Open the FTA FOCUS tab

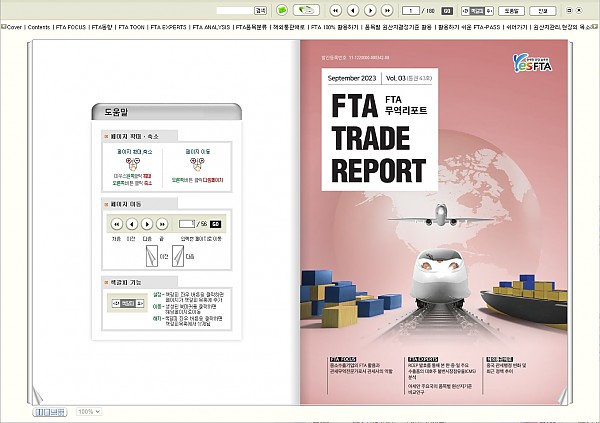[x=71, y=27]
